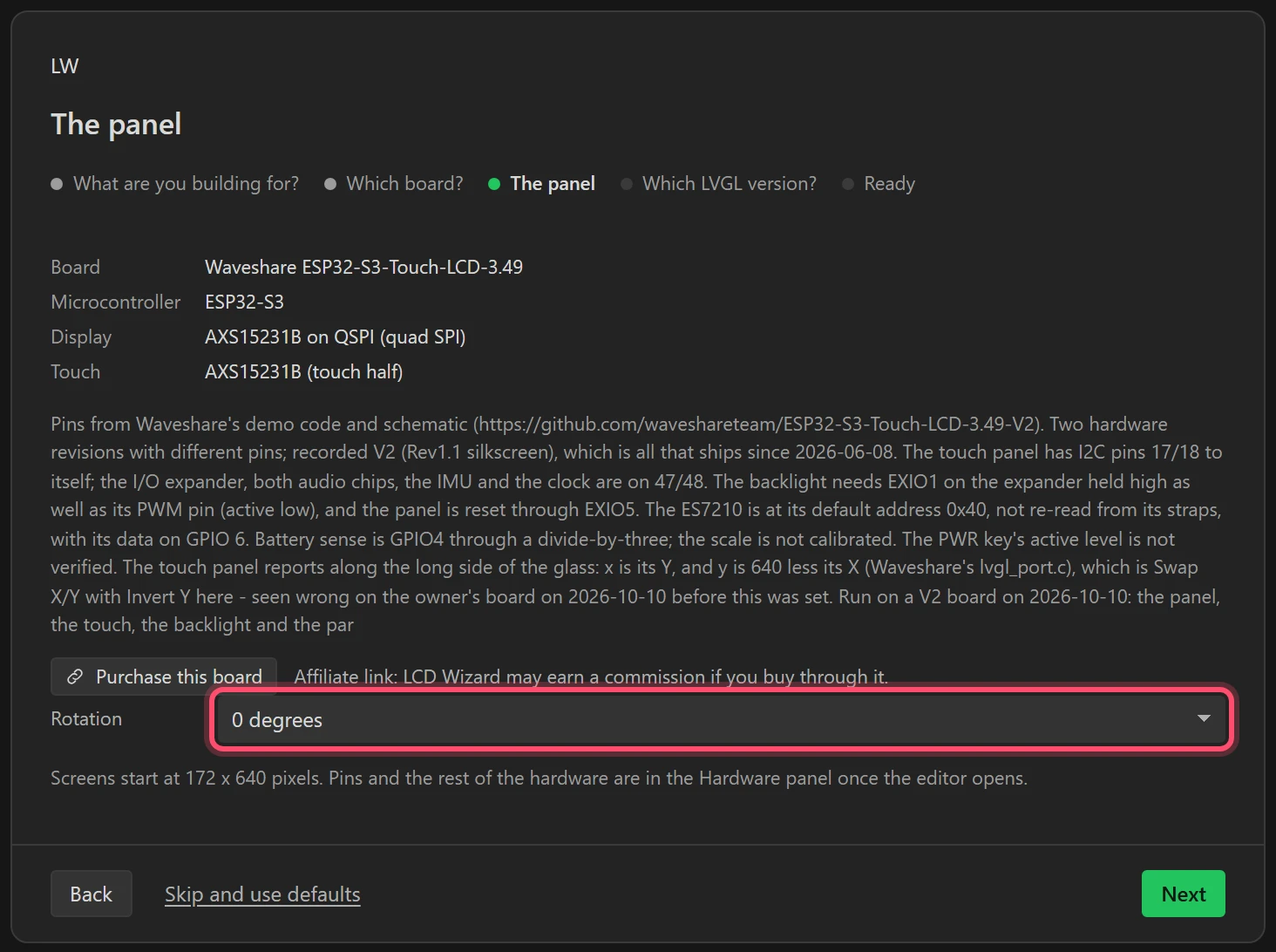Expand the Rotation dropdown arrow
Viewport: 1276px width, 952px height.
pos(1204,718)
